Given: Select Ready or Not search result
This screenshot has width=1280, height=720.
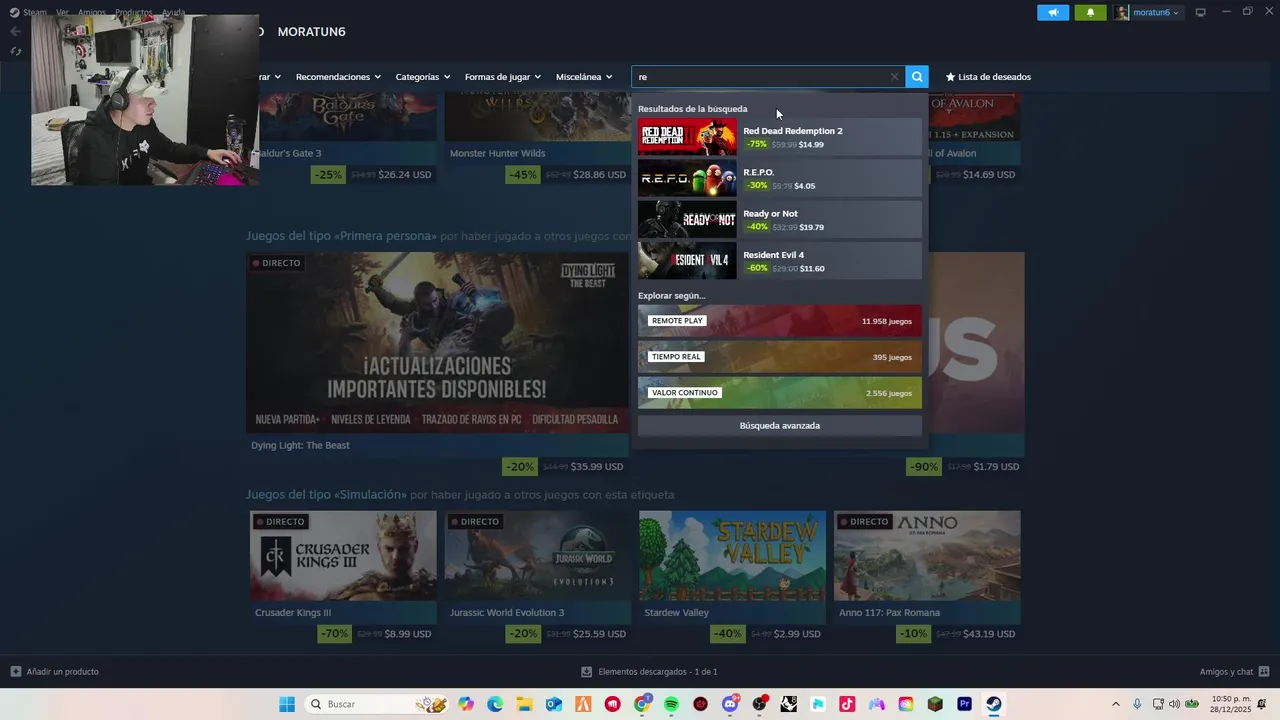Looking at the screenshot, I should [780, 219].
